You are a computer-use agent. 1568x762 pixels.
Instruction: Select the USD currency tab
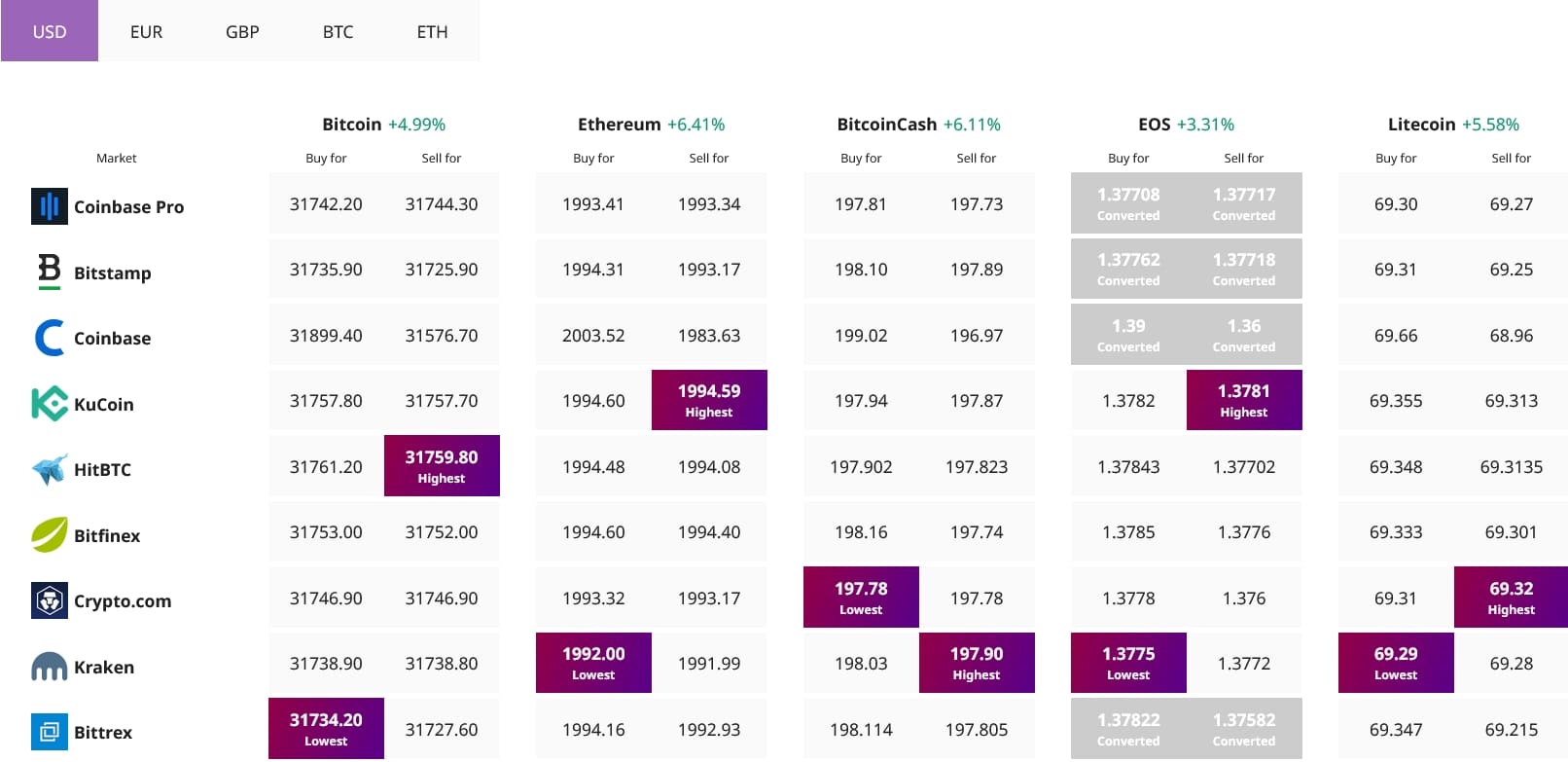tap(50, 31)
